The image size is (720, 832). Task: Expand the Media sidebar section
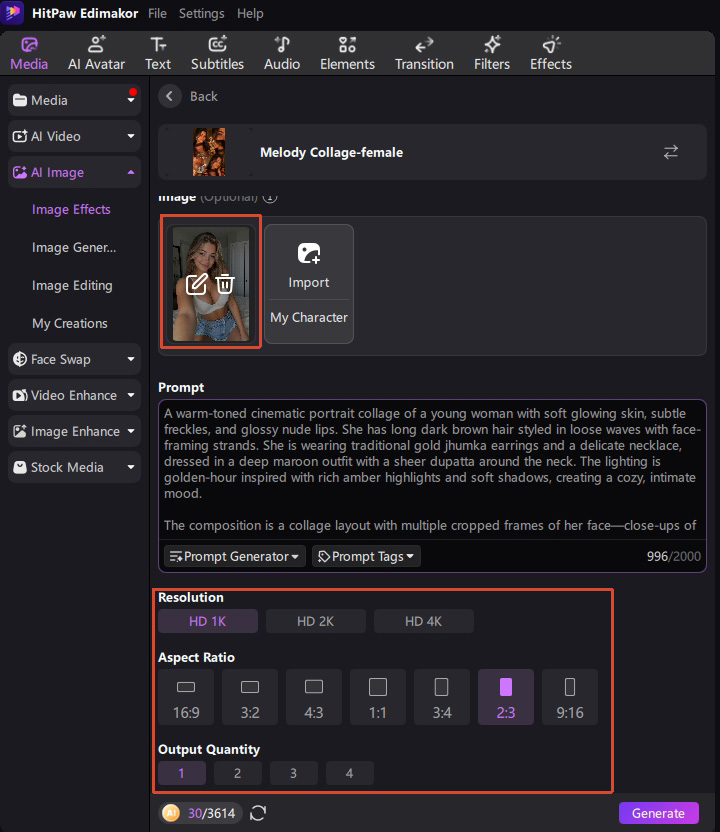(74, 100)
